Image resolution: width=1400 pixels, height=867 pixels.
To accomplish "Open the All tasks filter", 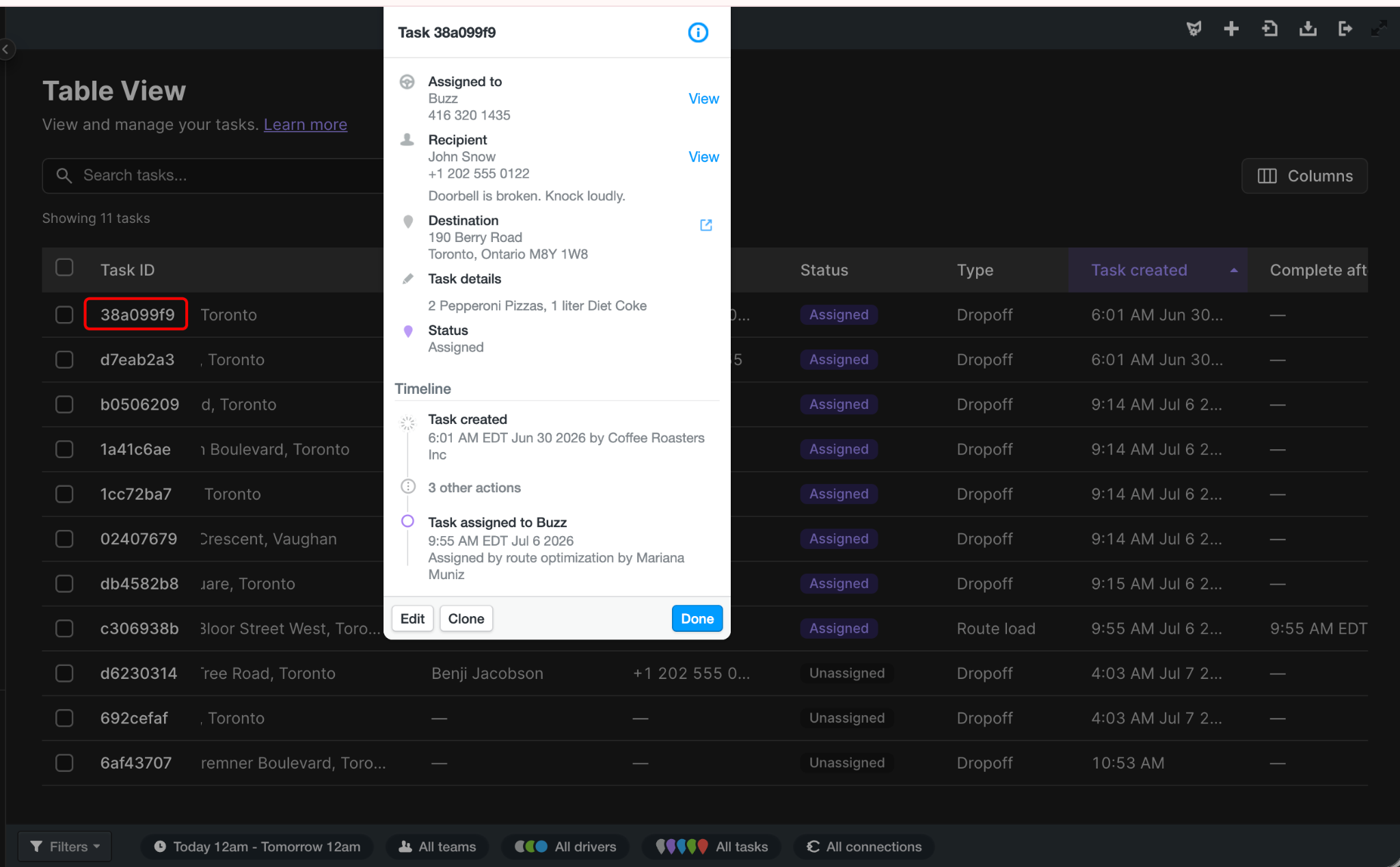I will tap(712, 846).
